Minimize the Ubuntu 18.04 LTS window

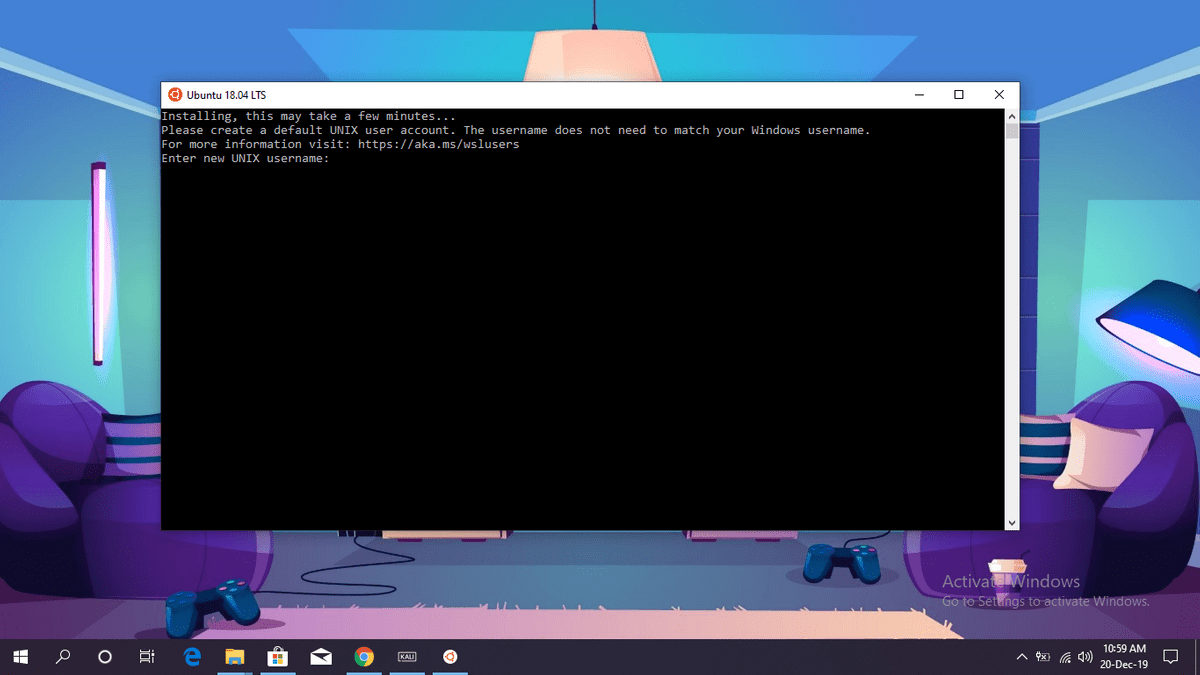pos(919,95)
